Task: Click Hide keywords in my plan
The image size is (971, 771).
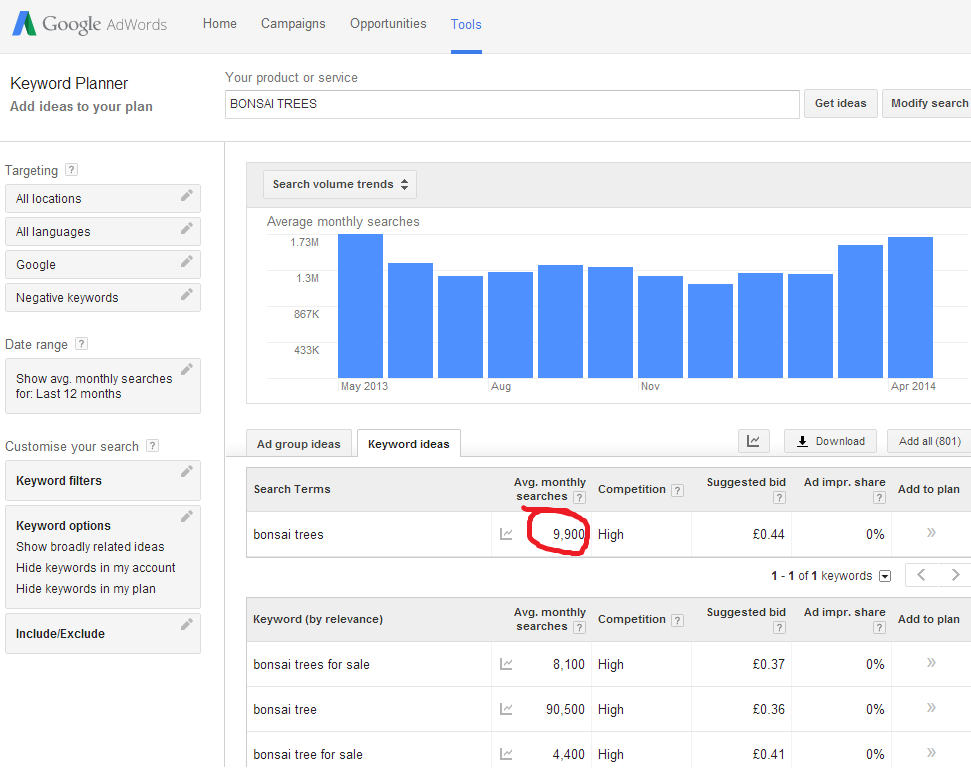Action: pyautogui.click(x=86, y=589)
